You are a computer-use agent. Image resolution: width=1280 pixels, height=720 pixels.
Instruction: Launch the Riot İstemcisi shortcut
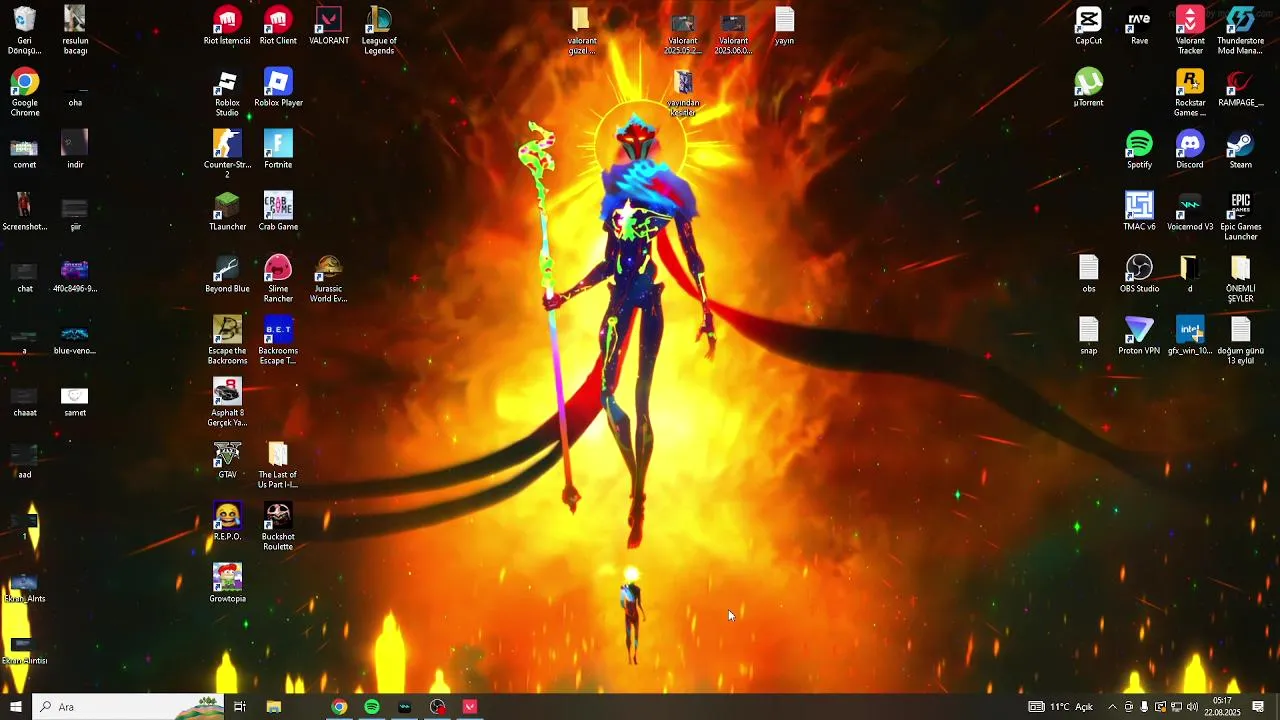[227, 26]
